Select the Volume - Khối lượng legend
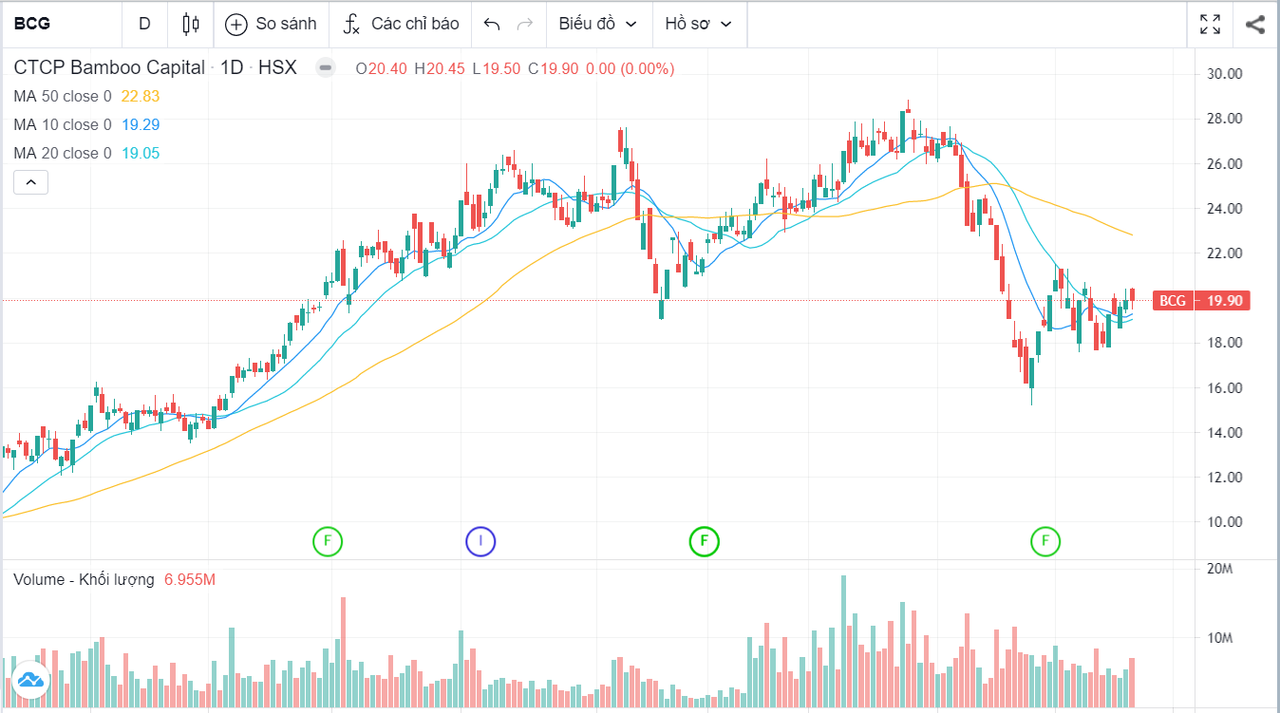The width and height of the screenshot is (1280, 713). pos(84,579)
